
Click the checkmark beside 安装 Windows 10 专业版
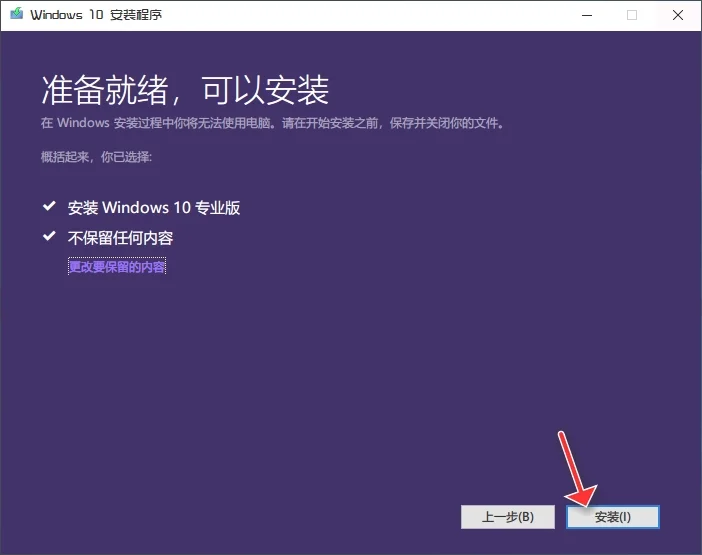[49, 206]
